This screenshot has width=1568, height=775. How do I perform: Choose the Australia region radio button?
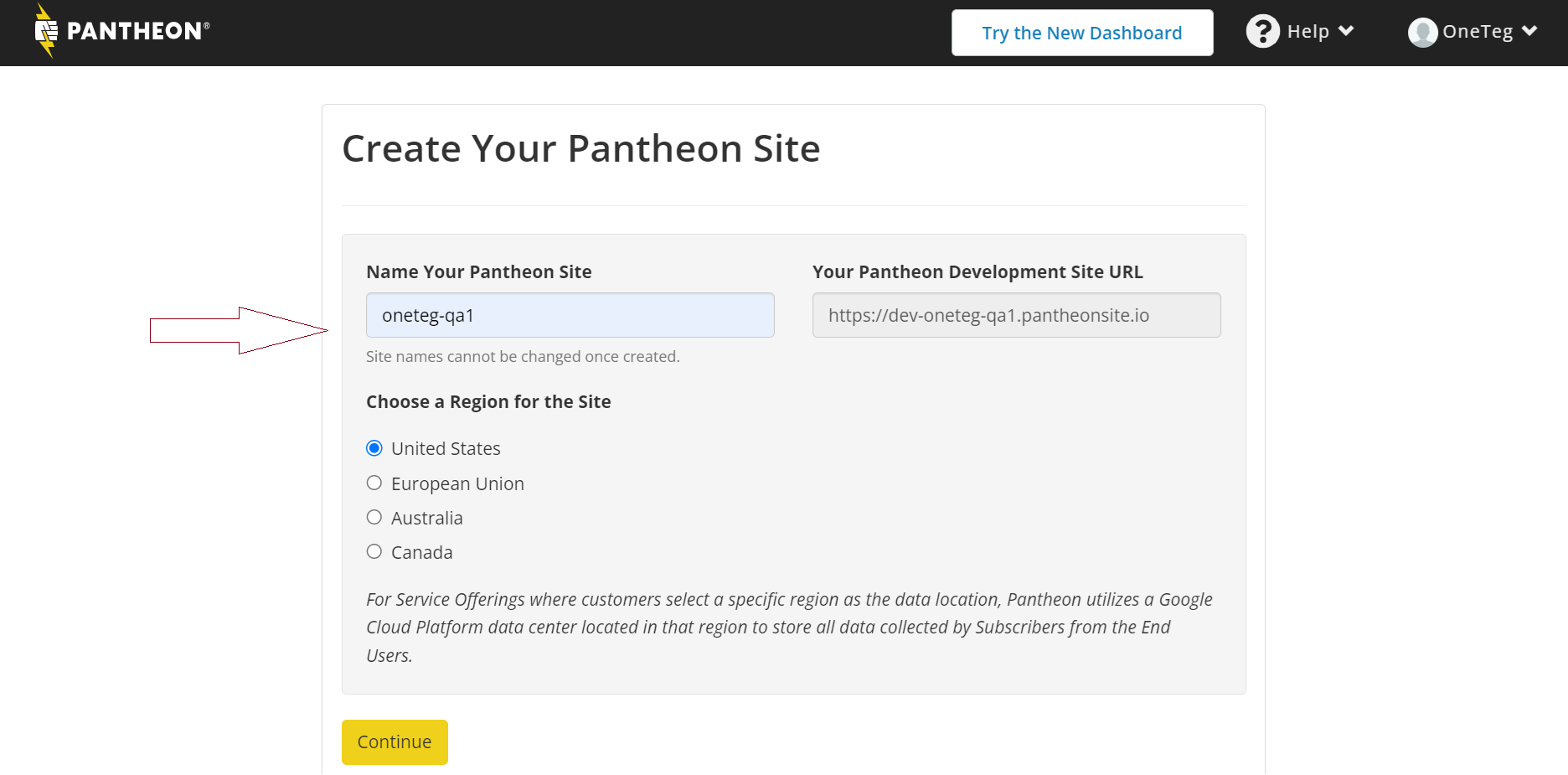(x=374, y=517)
